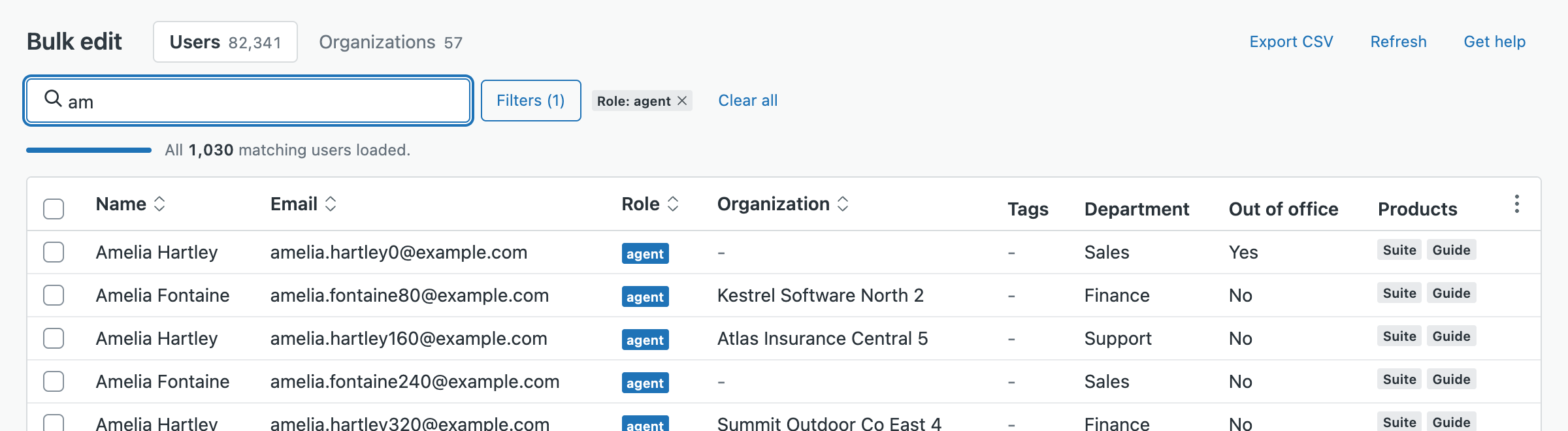1568x431 pixels.
Task: Select the email amelia.fontaine80@example.com
Action: coord(410,295)
